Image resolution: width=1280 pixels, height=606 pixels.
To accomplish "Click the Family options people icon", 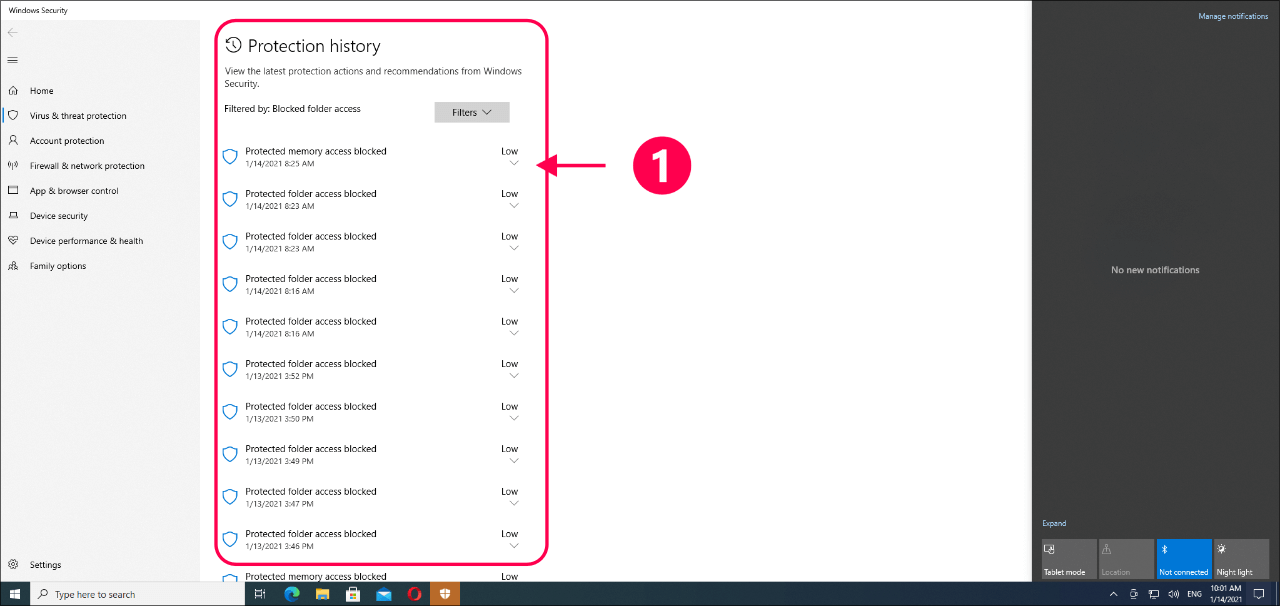I will (x=13, y=266).
